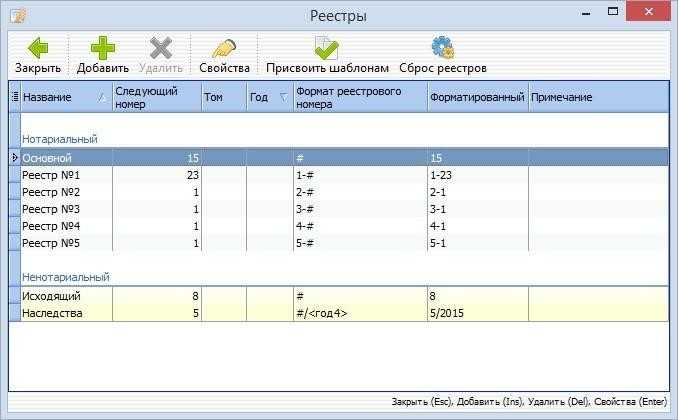
Task: Maximize the Реестры window
Action: tap(612, 12)
